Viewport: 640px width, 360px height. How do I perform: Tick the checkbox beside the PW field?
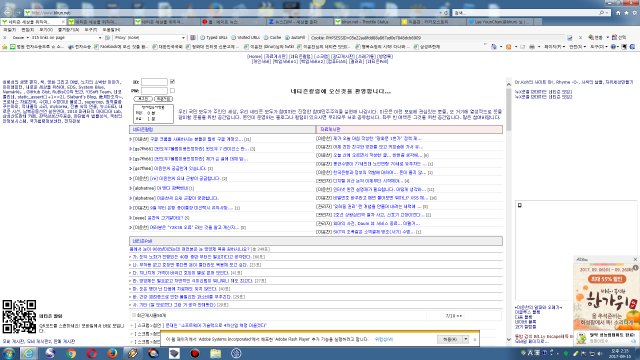click(x=172, y=91)
